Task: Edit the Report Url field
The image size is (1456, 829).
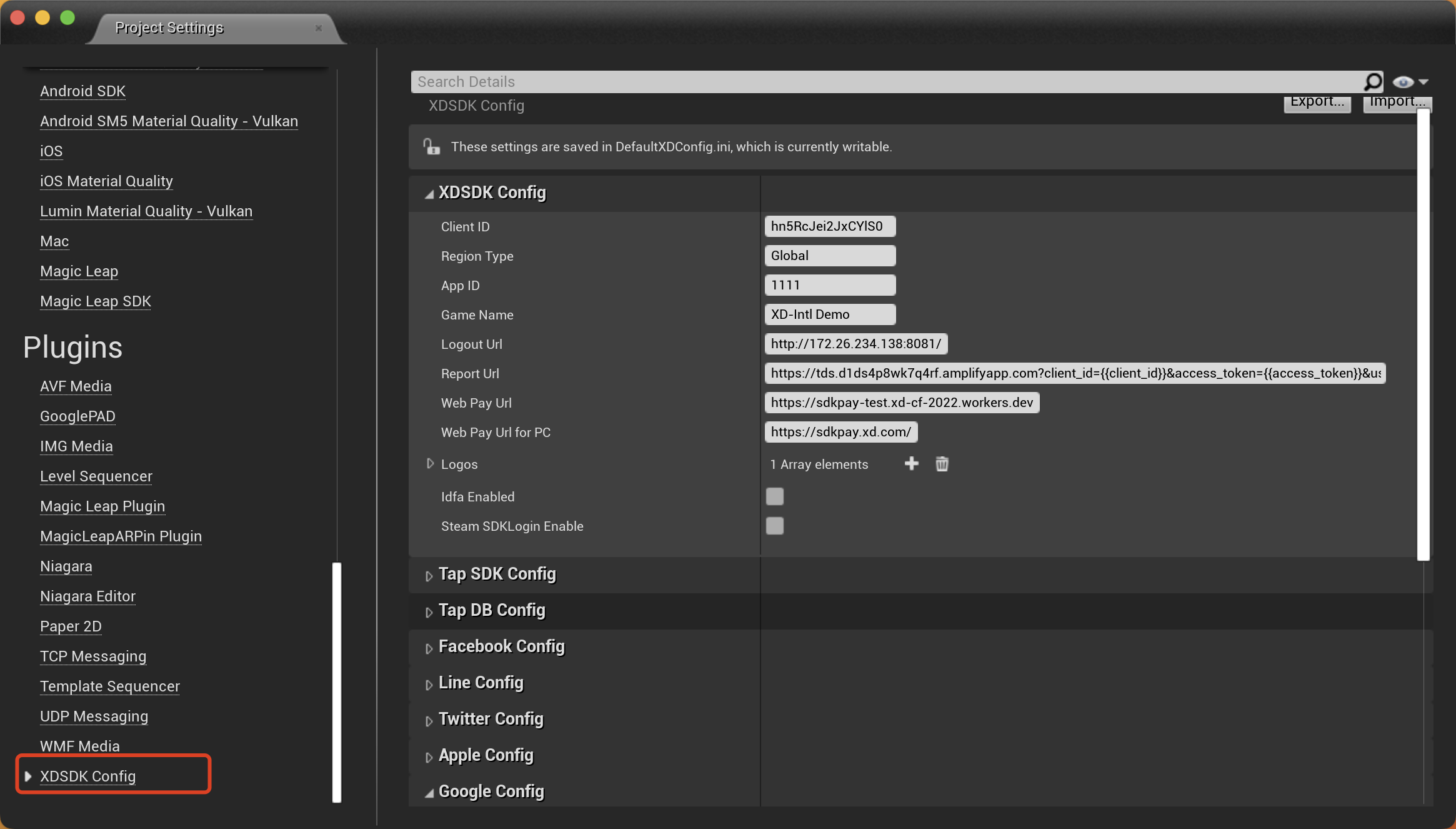Action: coord(1075,373)
